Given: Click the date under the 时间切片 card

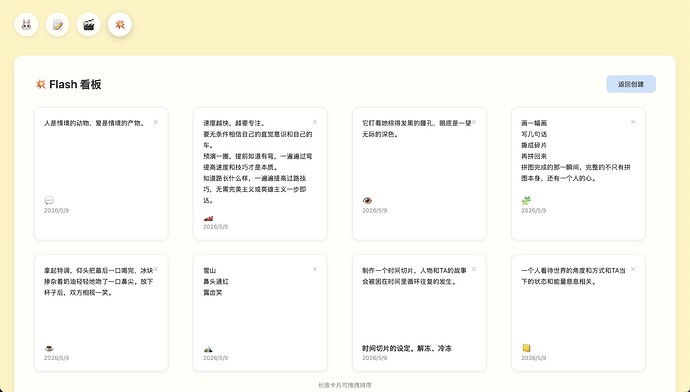Looking at the screenshot, I should point(374,358).
